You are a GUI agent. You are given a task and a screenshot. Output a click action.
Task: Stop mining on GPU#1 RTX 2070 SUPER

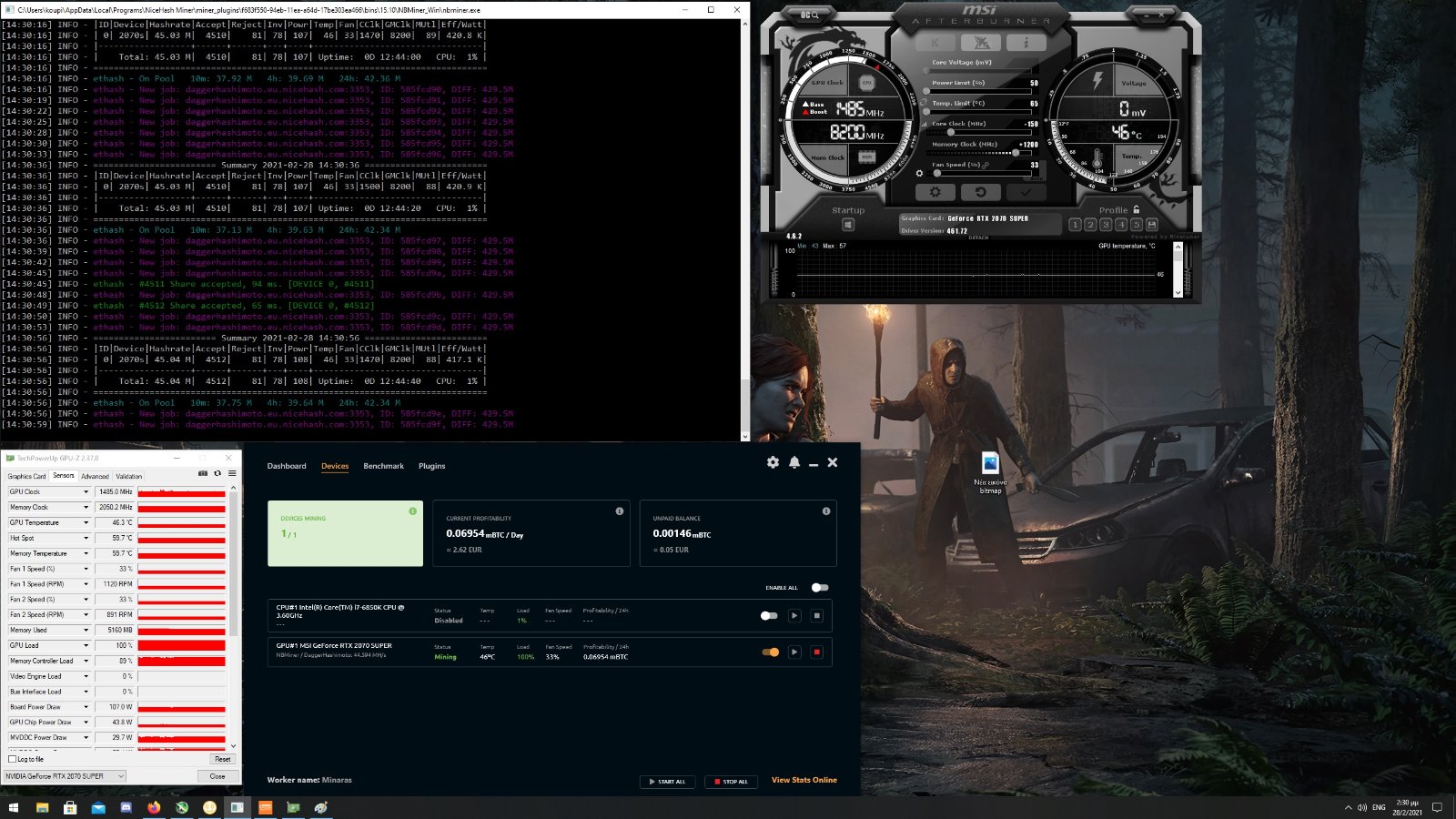(x=816, y=652)
